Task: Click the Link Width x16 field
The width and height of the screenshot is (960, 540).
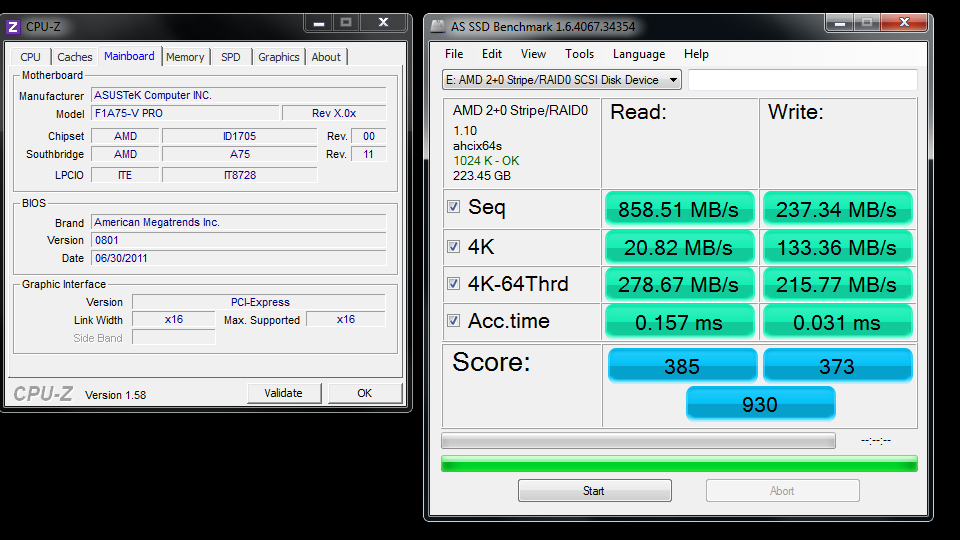Action: click(174, 319)
